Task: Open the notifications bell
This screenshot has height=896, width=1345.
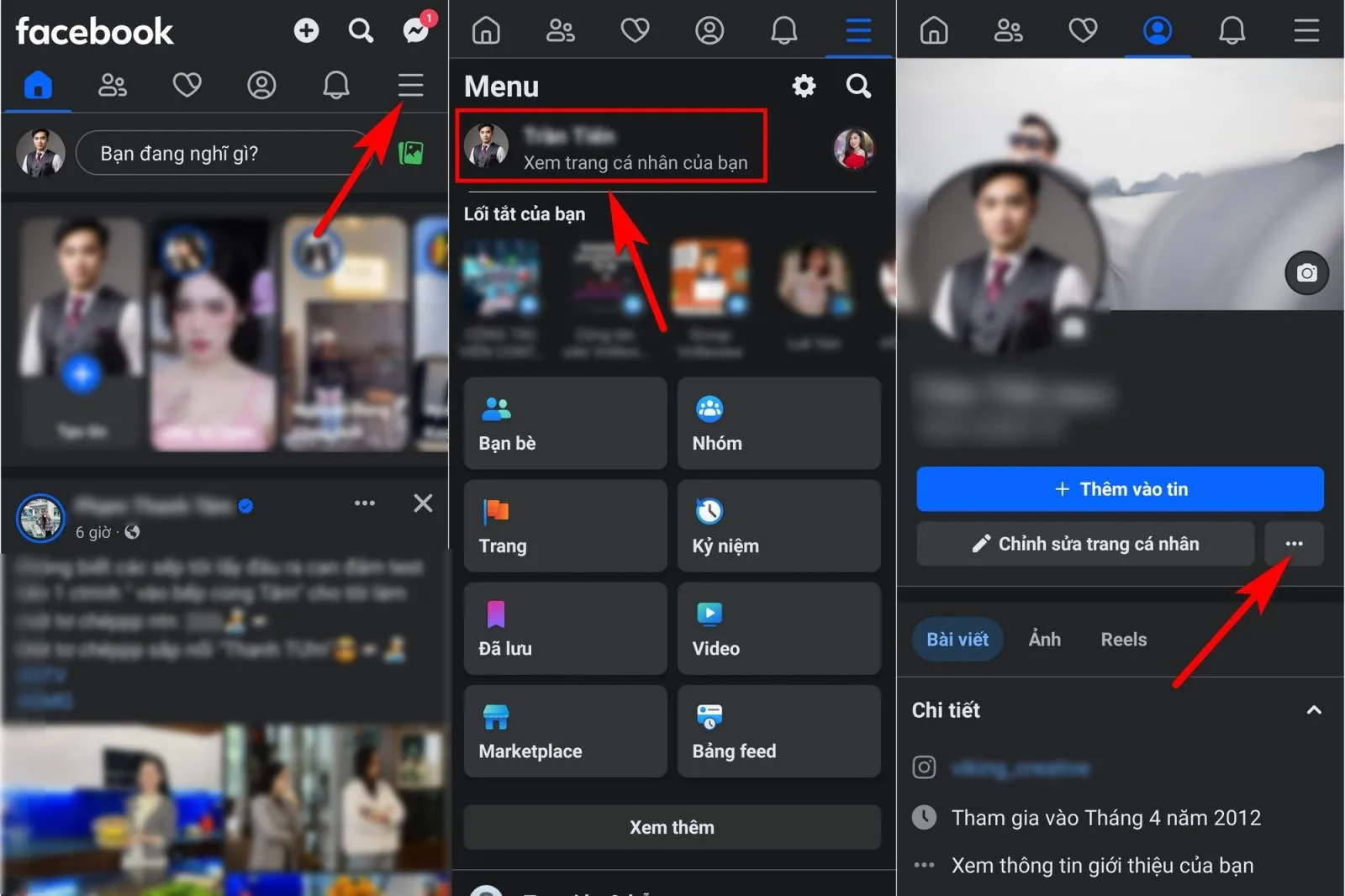Action: [x=335, y=85]
